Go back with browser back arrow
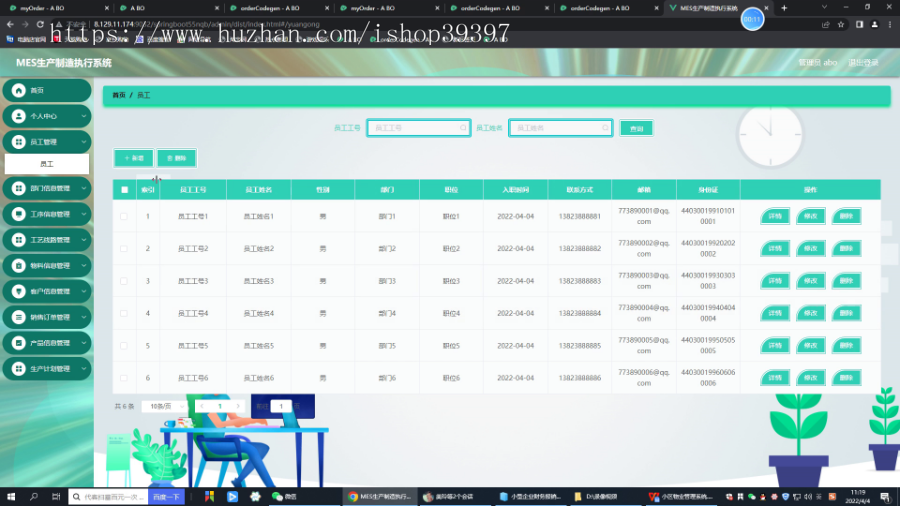This screenshot has width=900, height=506. (x=10, y=24)
